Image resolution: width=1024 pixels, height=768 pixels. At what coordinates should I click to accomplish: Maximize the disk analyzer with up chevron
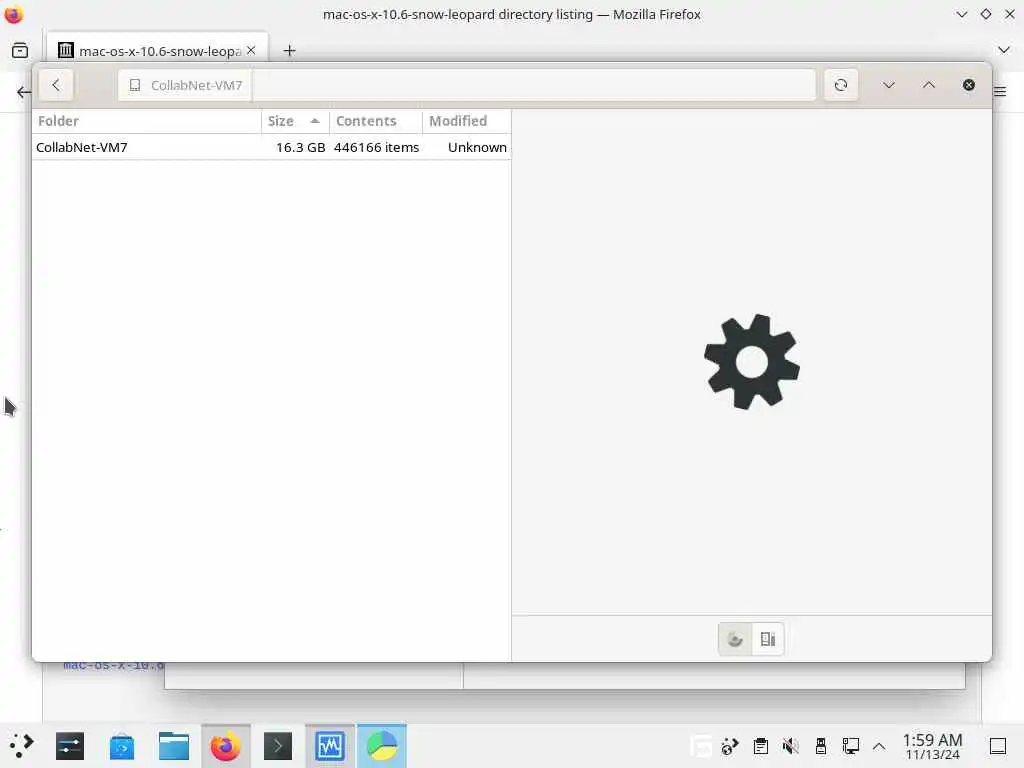[929, 85]
